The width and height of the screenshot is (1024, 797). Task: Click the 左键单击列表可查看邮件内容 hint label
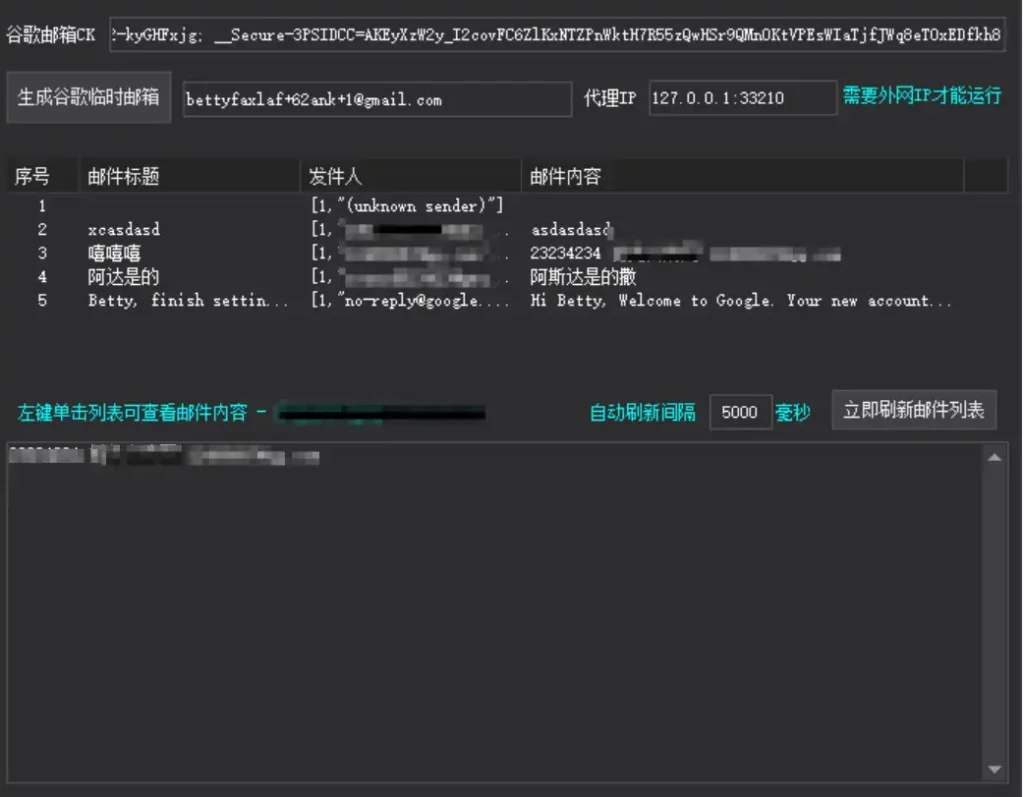(x=133, y=413)
